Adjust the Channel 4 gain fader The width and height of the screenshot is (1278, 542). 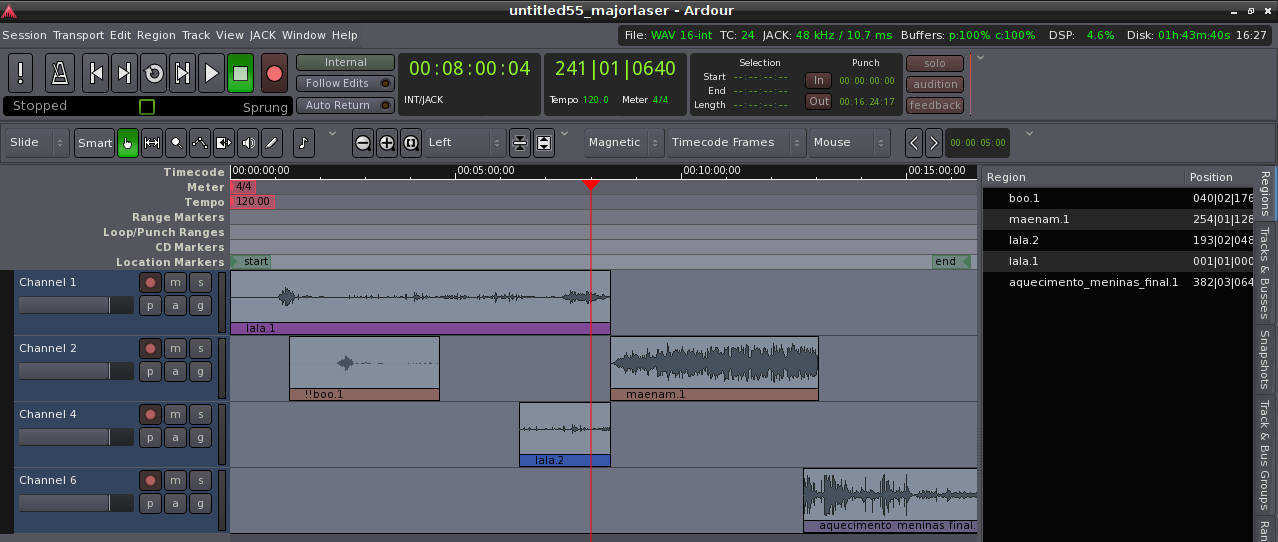click(x=75, y=437)
